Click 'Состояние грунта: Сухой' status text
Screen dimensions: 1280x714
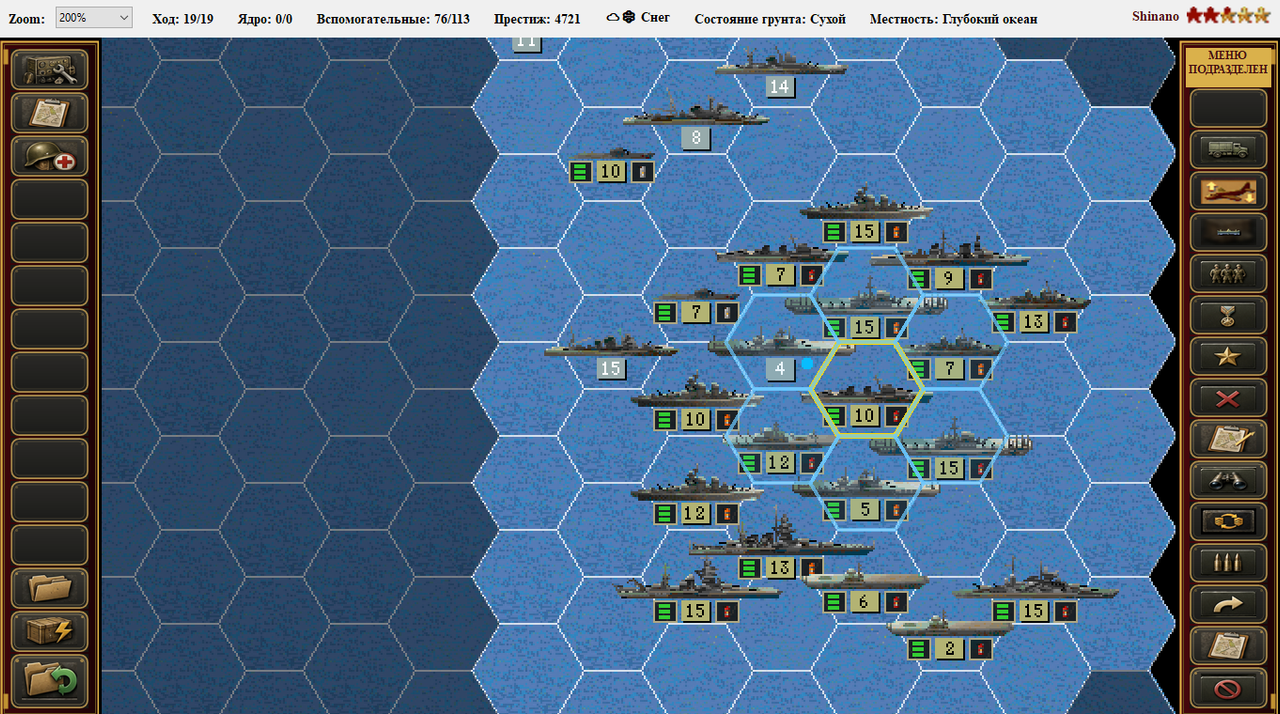point(770,19)
